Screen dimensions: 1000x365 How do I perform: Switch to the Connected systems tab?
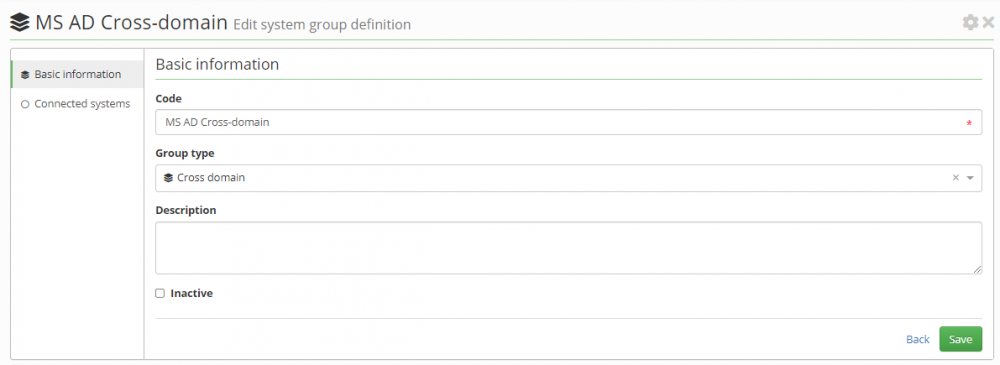coord(77,104)
